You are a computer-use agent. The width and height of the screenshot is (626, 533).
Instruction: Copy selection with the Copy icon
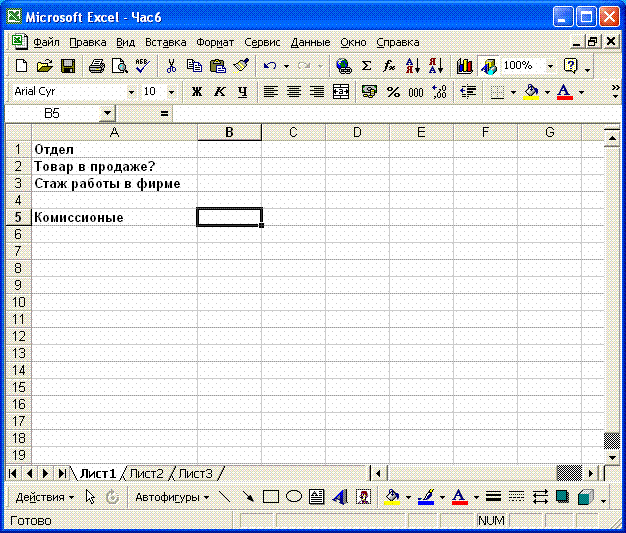click(194, 65)
